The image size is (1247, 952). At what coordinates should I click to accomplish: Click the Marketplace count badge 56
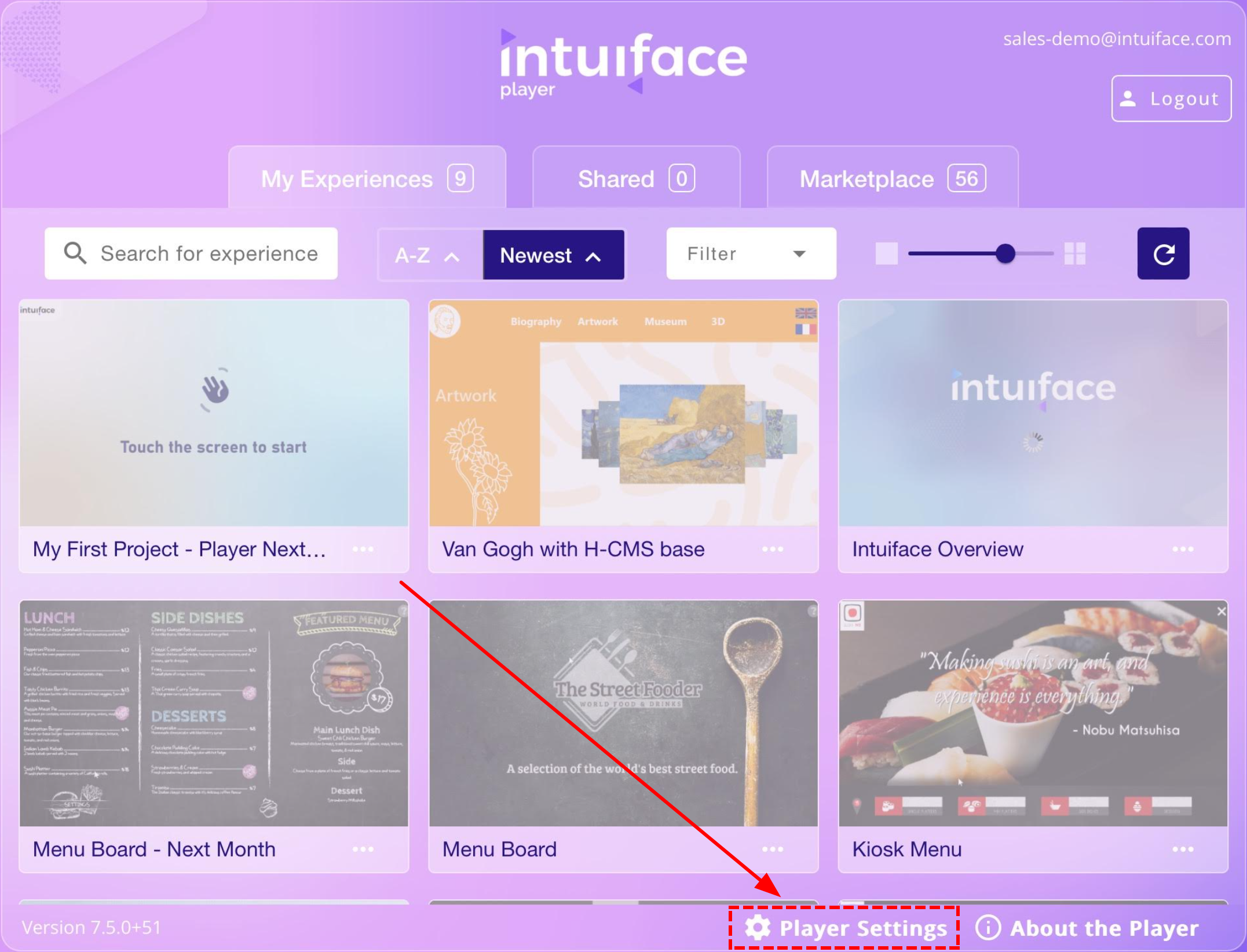966,178
